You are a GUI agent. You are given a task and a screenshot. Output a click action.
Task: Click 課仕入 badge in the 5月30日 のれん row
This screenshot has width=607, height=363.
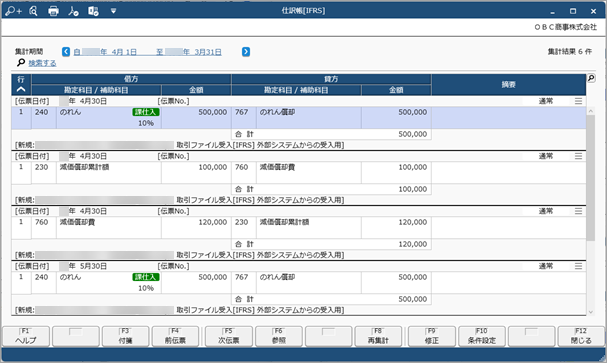pos(146,277)
